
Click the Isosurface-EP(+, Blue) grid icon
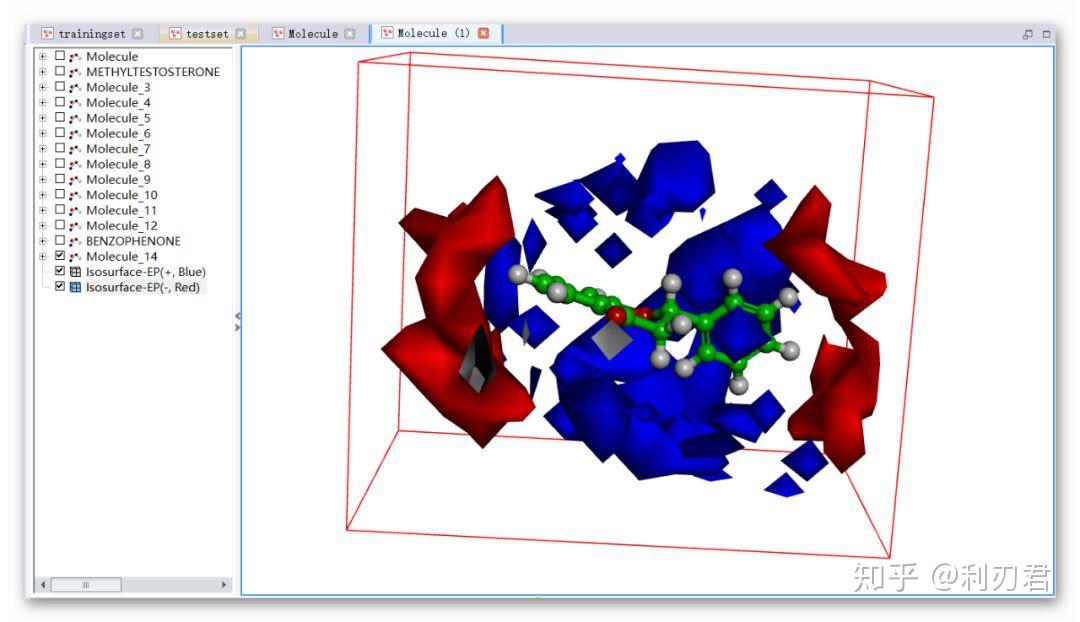(x=78, y=271)
